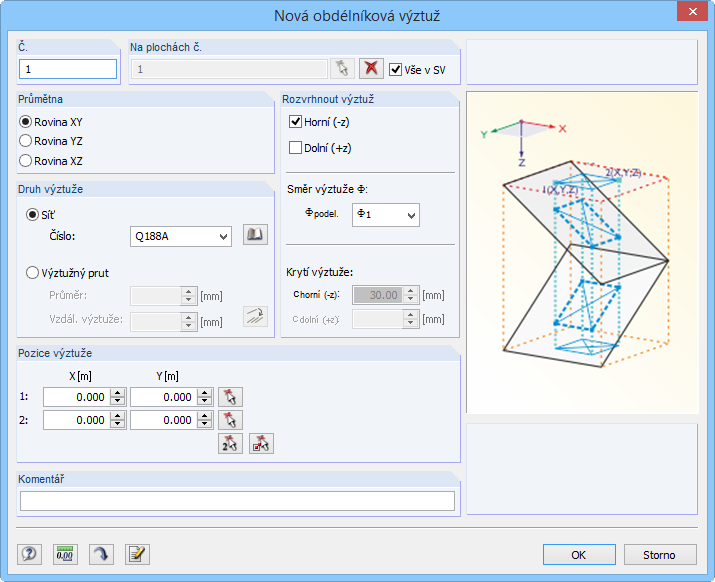Click the Vzdál. výztuže spacing stepper
Screen dimensions: 715x582
tap(188, 322)
